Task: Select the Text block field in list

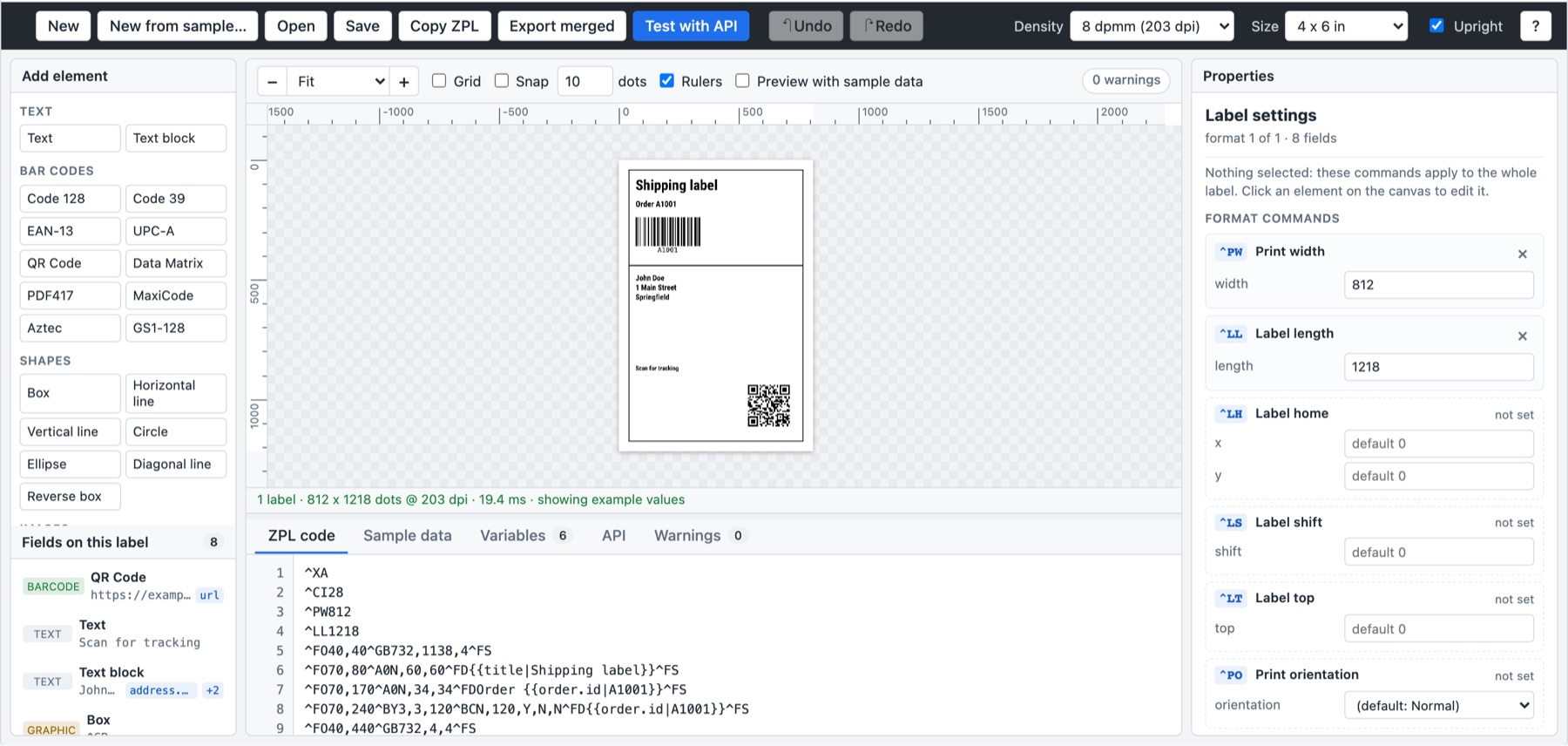Action: click(x=123, y=682)
